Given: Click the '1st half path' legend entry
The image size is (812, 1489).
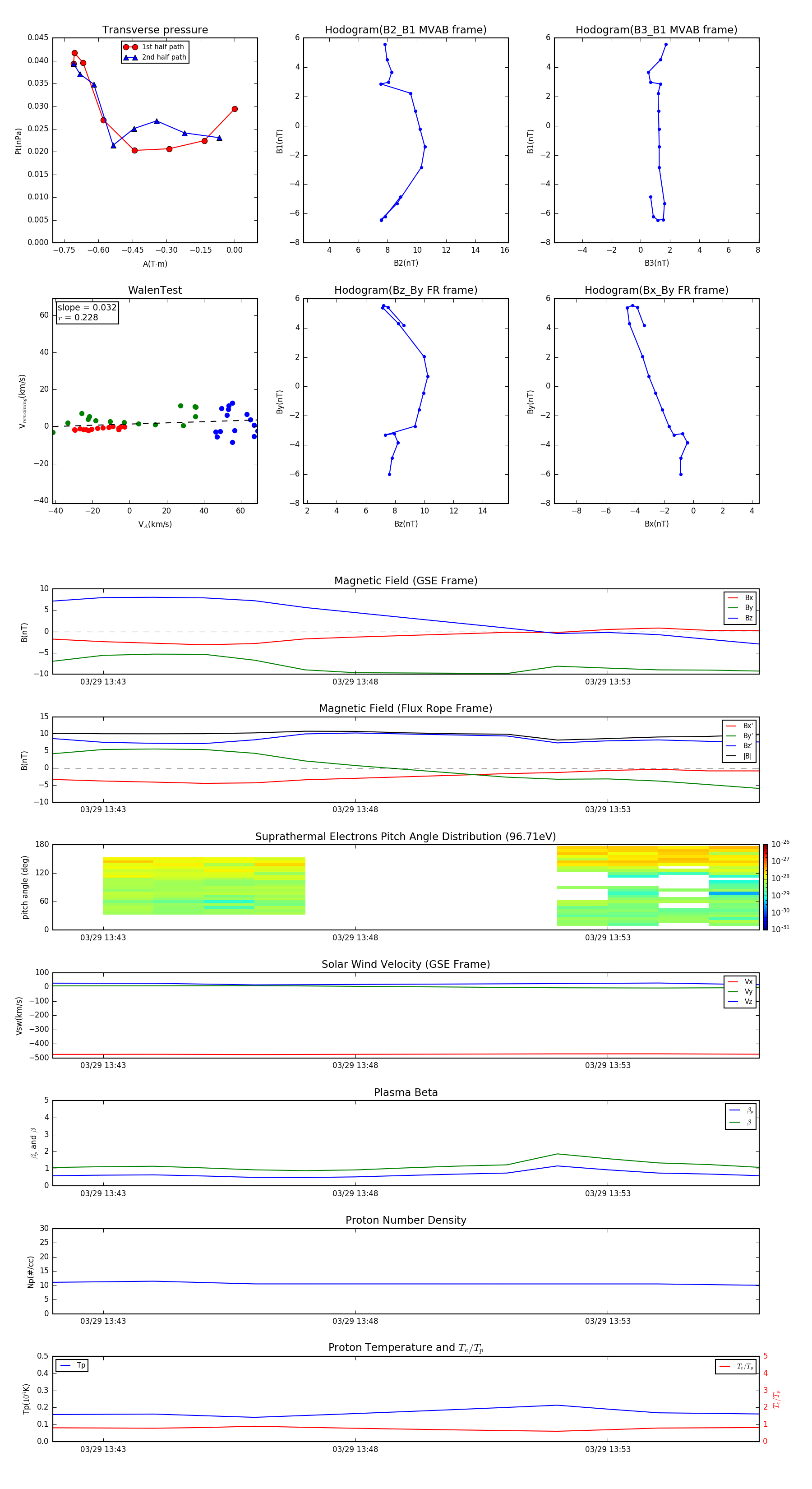Looking at the screenshot, I should pyautogui.click(x=154, y=47).
